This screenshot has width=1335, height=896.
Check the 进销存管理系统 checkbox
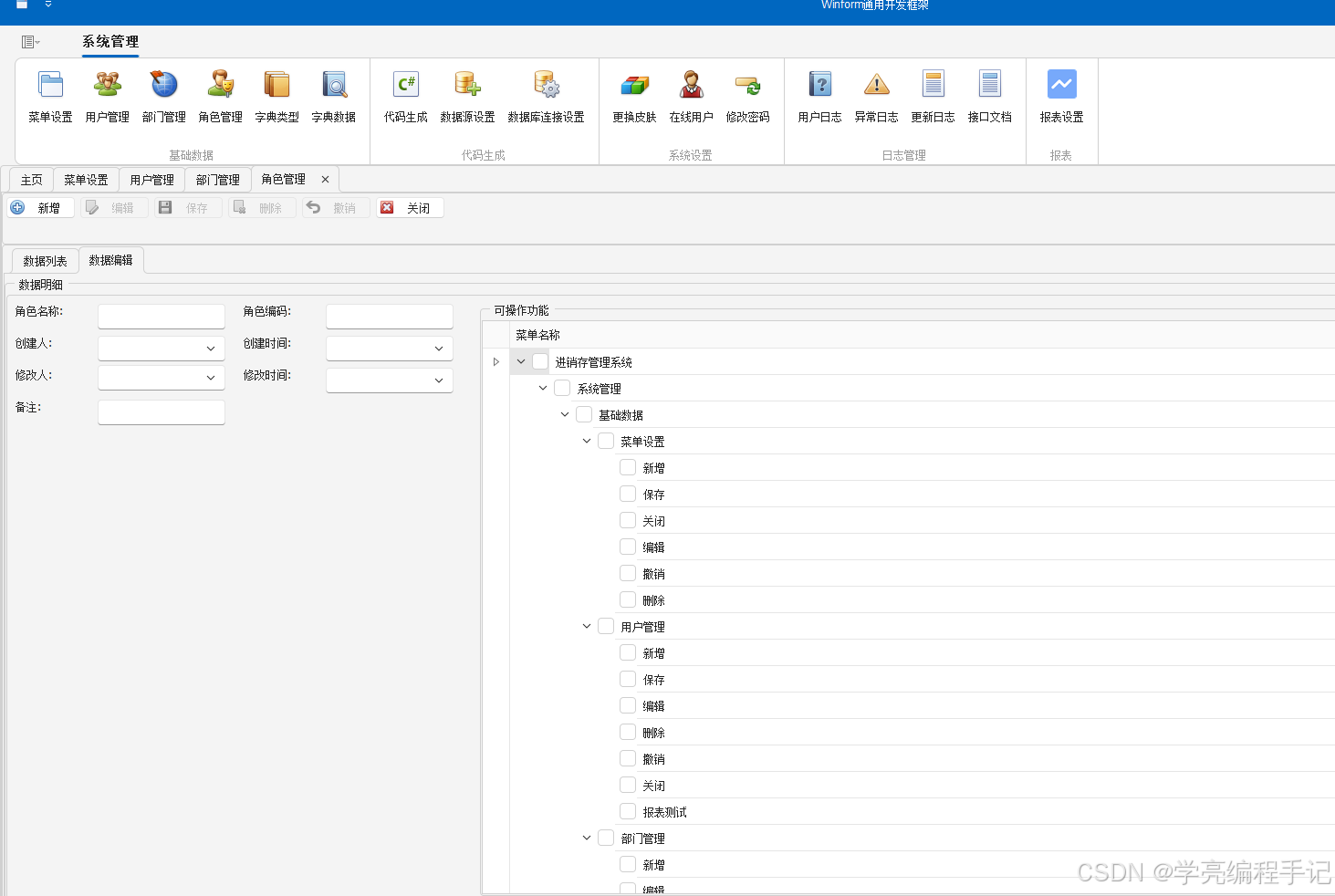[540, 361]
